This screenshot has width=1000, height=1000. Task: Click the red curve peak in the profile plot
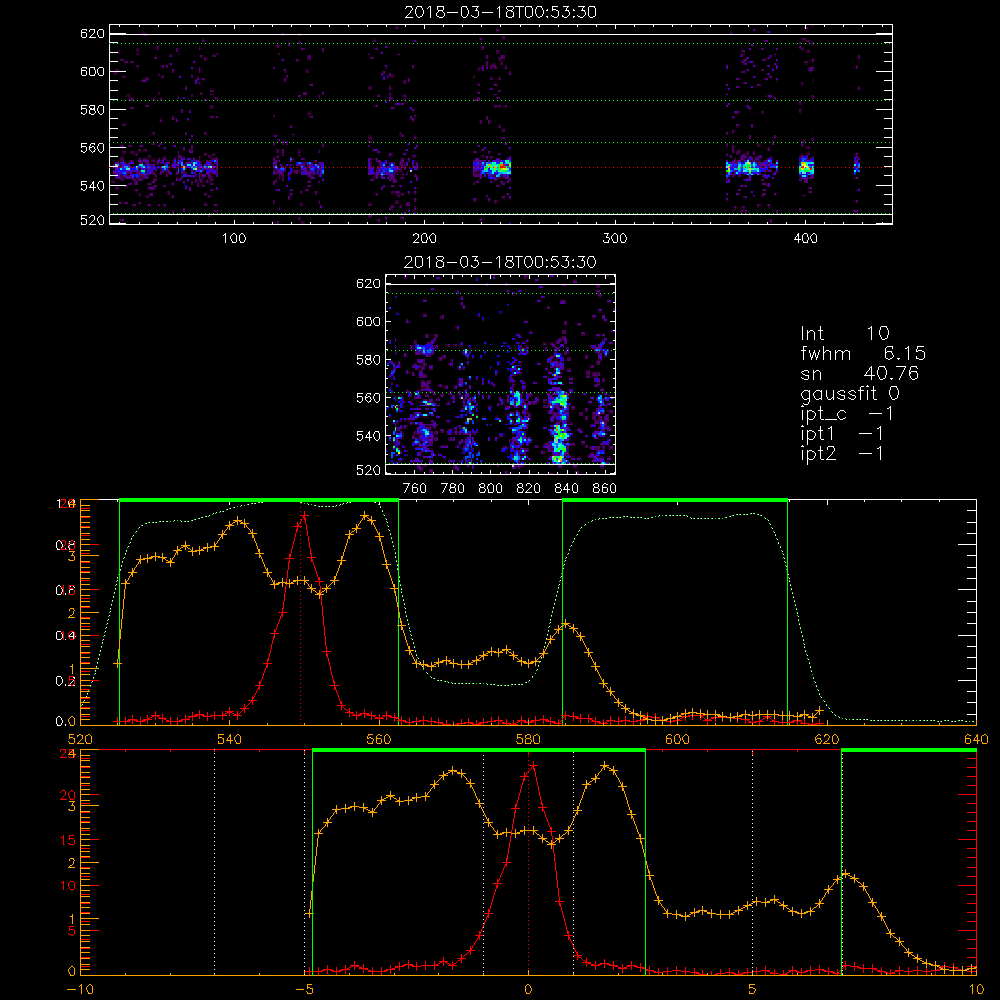tap(304, 515)
